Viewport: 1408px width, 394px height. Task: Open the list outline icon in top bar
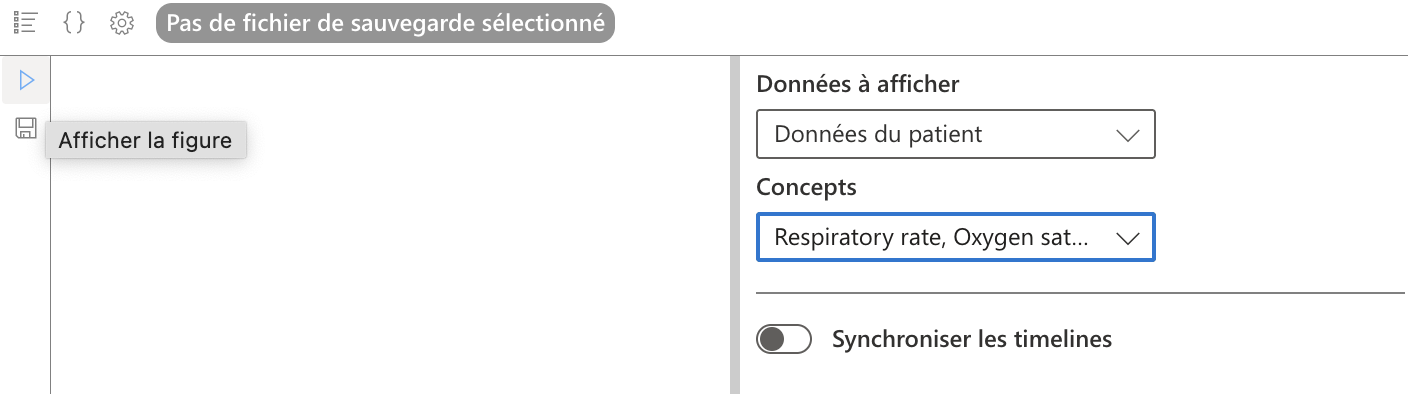tap(25, 23)
